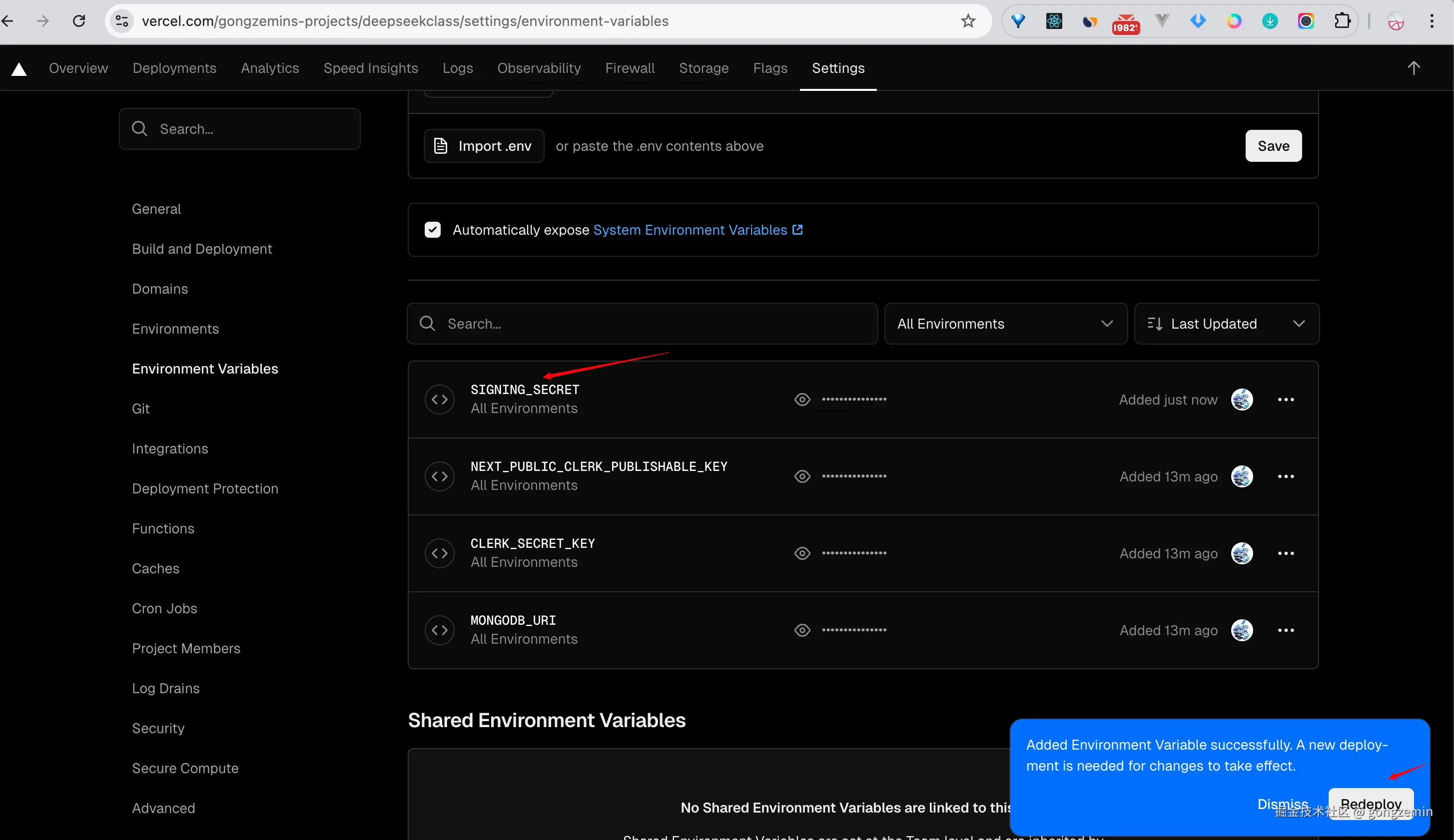Reveal the SIGNING_SECRET value with eye icon
Image resolution: width=1454 pixels, height=840 pixels.
point(802,400)
